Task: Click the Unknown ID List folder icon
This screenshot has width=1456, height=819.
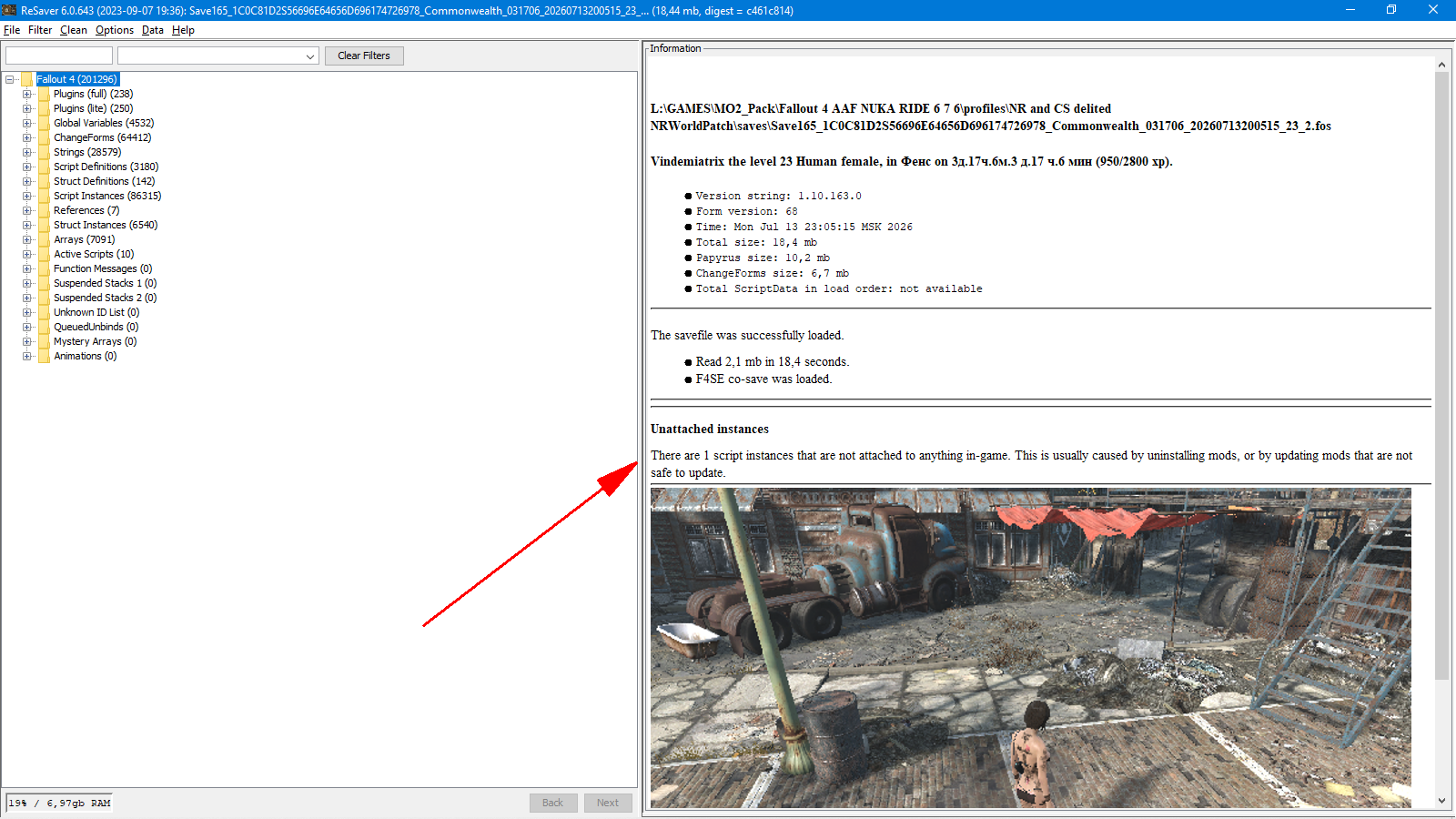Action: click(x=45, y=312)
